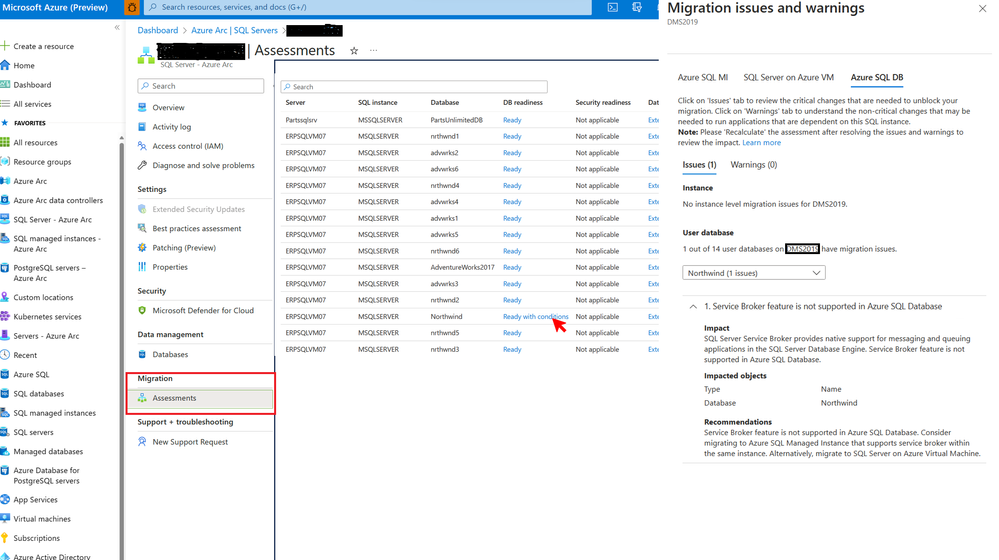Open Azure Arc data controllers
The height and width of the screenshot is (560, 999).
click(x=57, y=200)
